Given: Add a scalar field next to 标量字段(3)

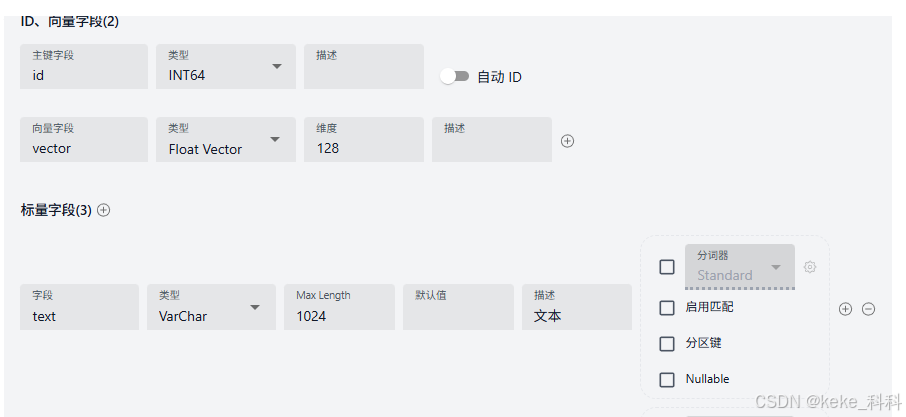Looking at the screenshot, I should coord(103,210).
